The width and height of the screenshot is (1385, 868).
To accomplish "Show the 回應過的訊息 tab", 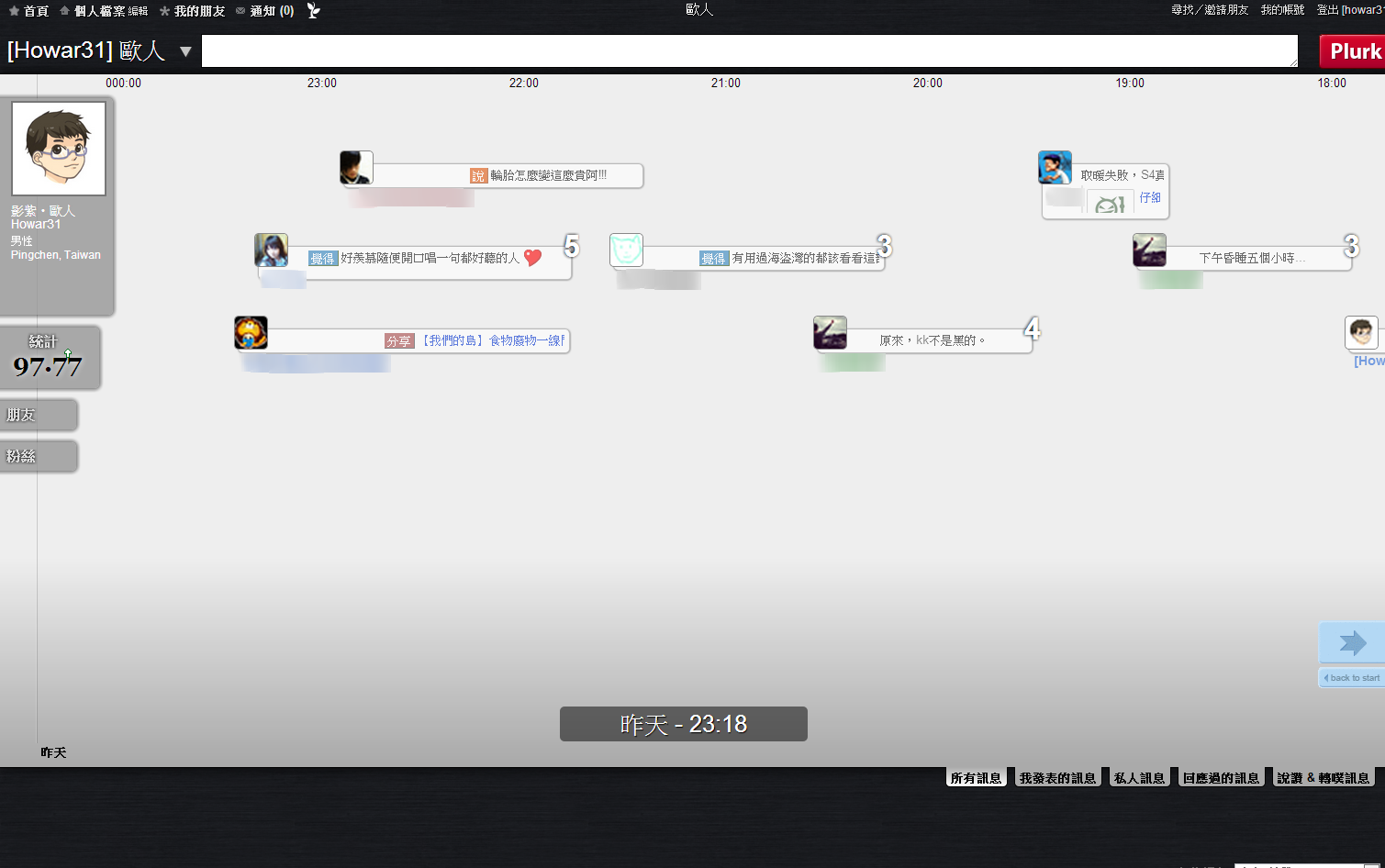I will click(x=1221, y=778).
